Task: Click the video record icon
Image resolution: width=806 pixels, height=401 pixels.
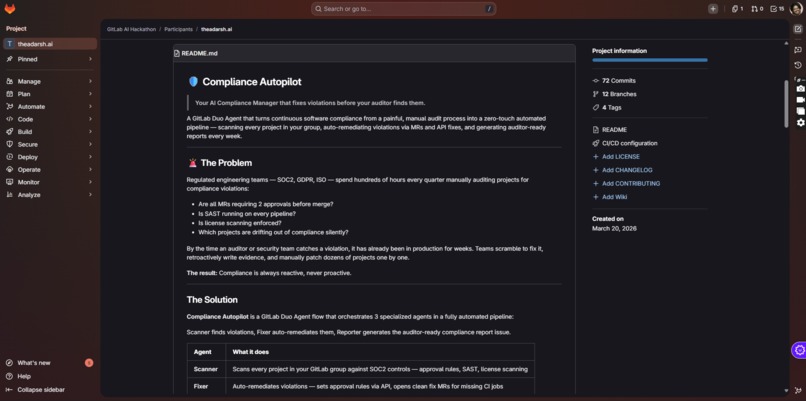Action: coord(800,100)
